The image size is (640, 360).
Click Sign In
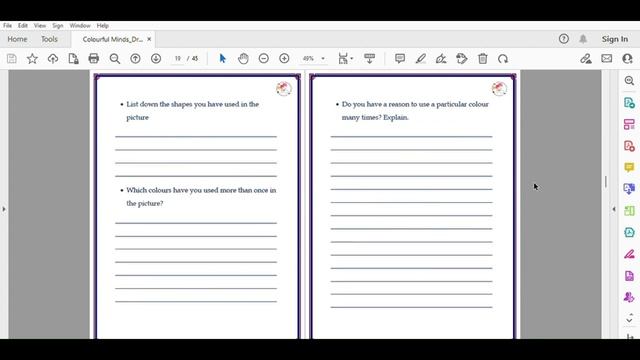click(x=615, y=39)
